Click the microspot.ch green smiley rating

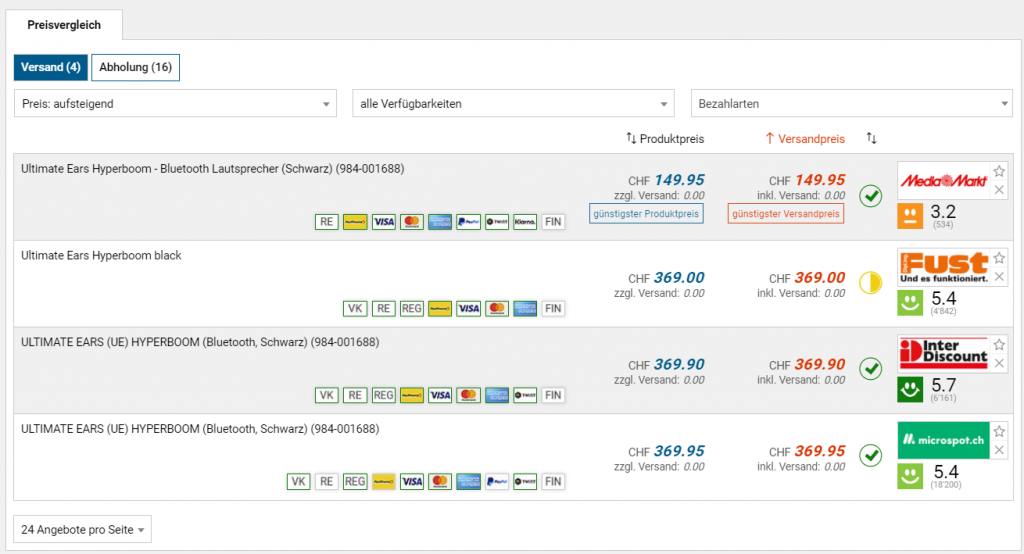[910, 475]
